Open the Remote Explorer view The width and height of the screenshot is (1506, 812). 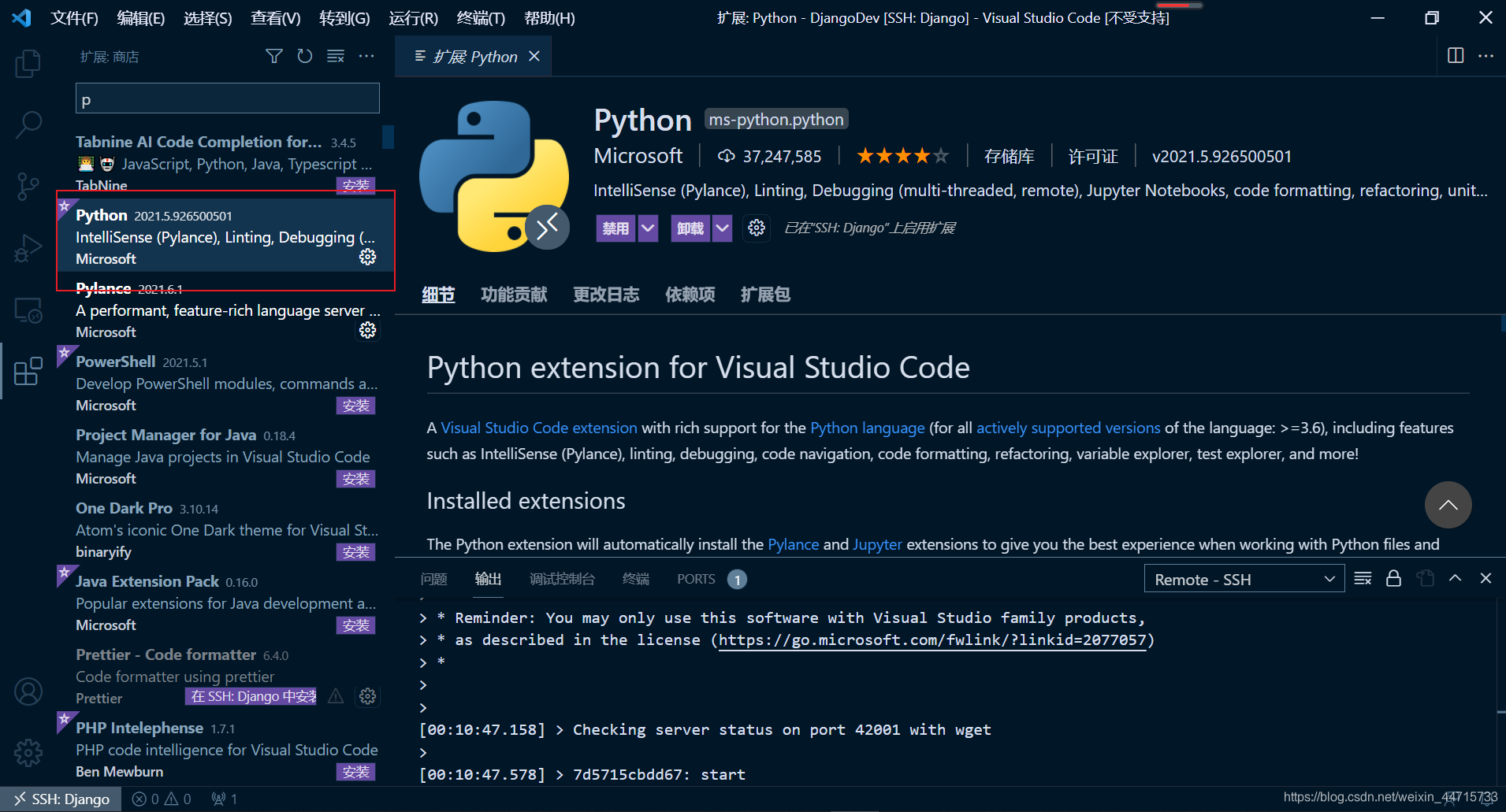click(28, 310)
